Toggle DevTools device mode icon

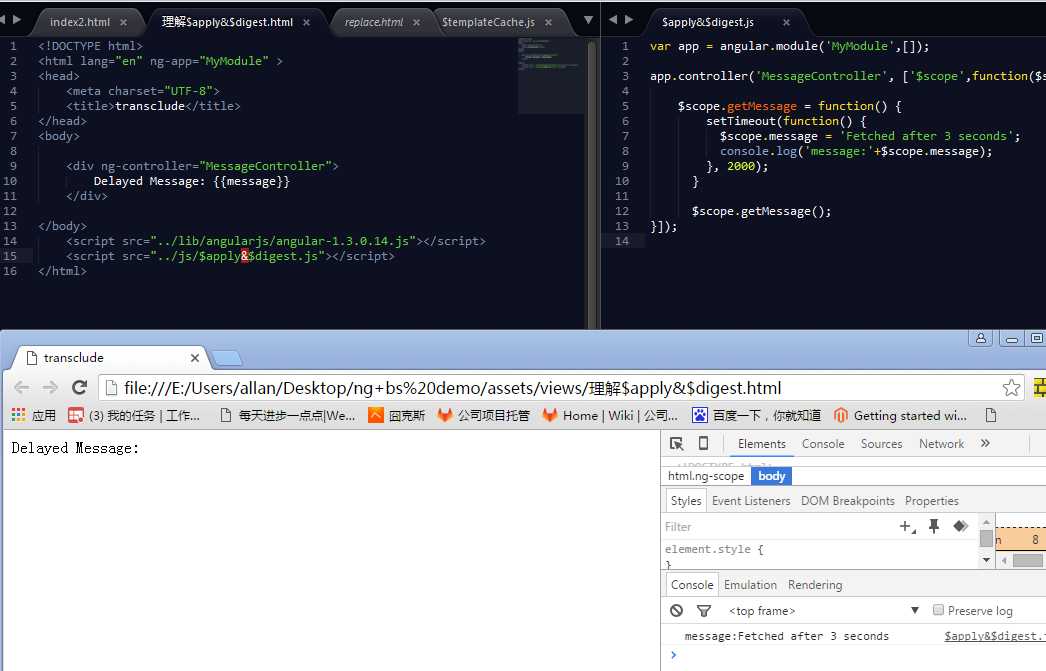click(703, 444)
